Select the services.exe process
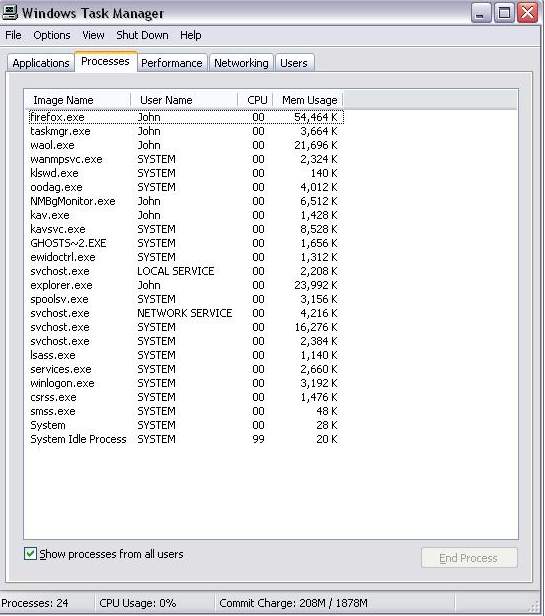Screen dimensions: 545x616 186,370
